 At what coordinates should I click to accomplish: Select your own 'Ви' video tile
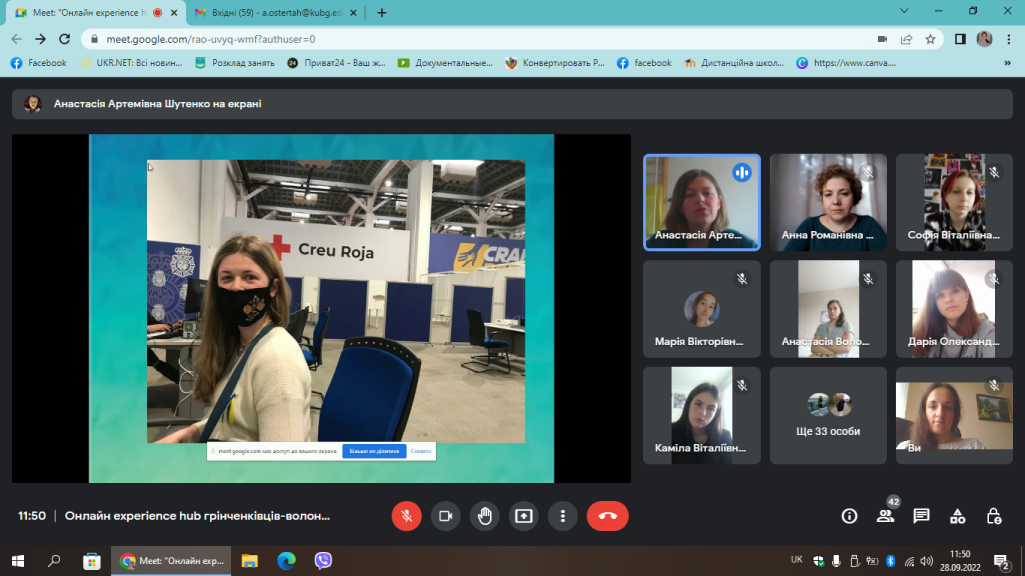(954, 415)
